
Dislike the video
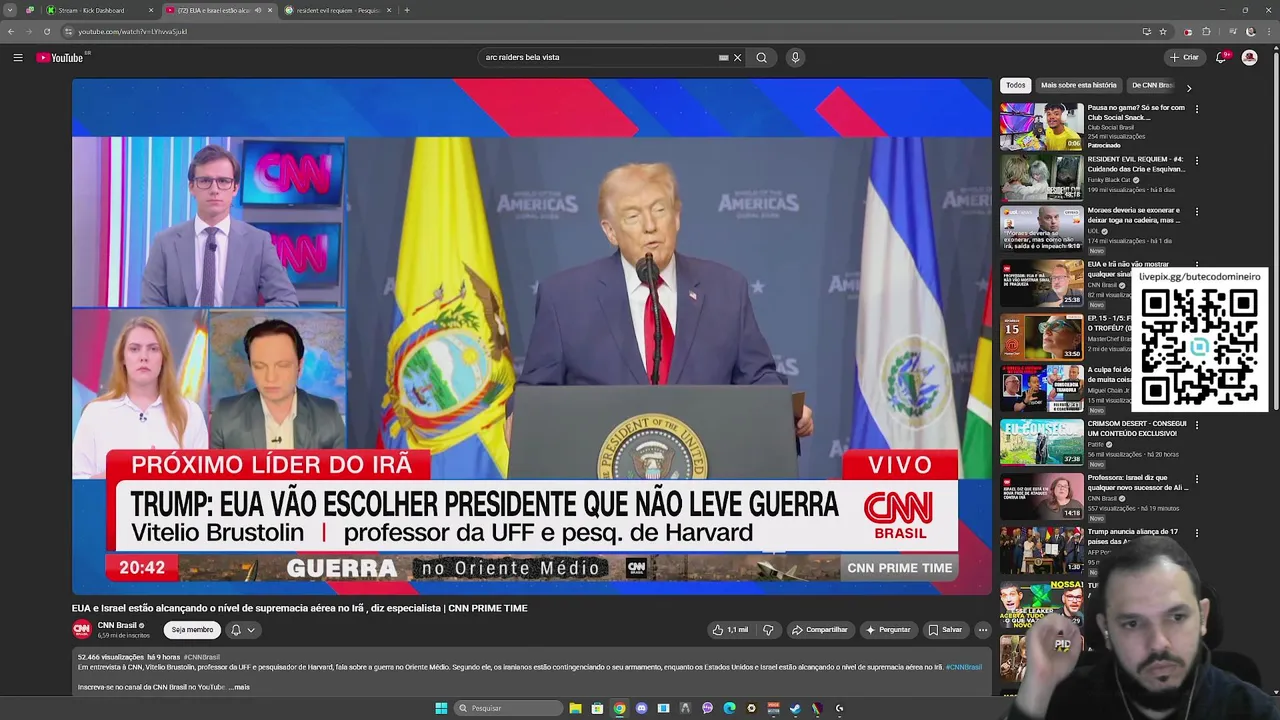point(768,630)
